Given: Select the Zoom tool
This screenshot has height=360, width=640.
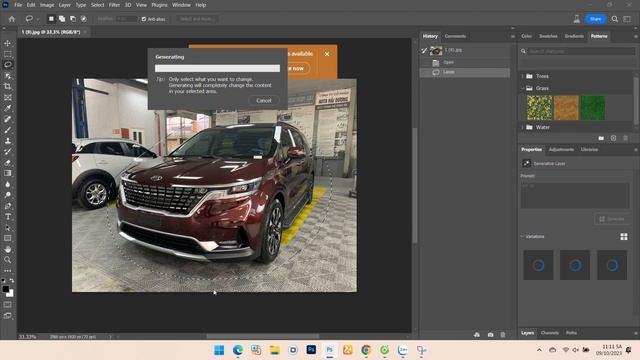Looking at the screenshot, I should (8, 260).
